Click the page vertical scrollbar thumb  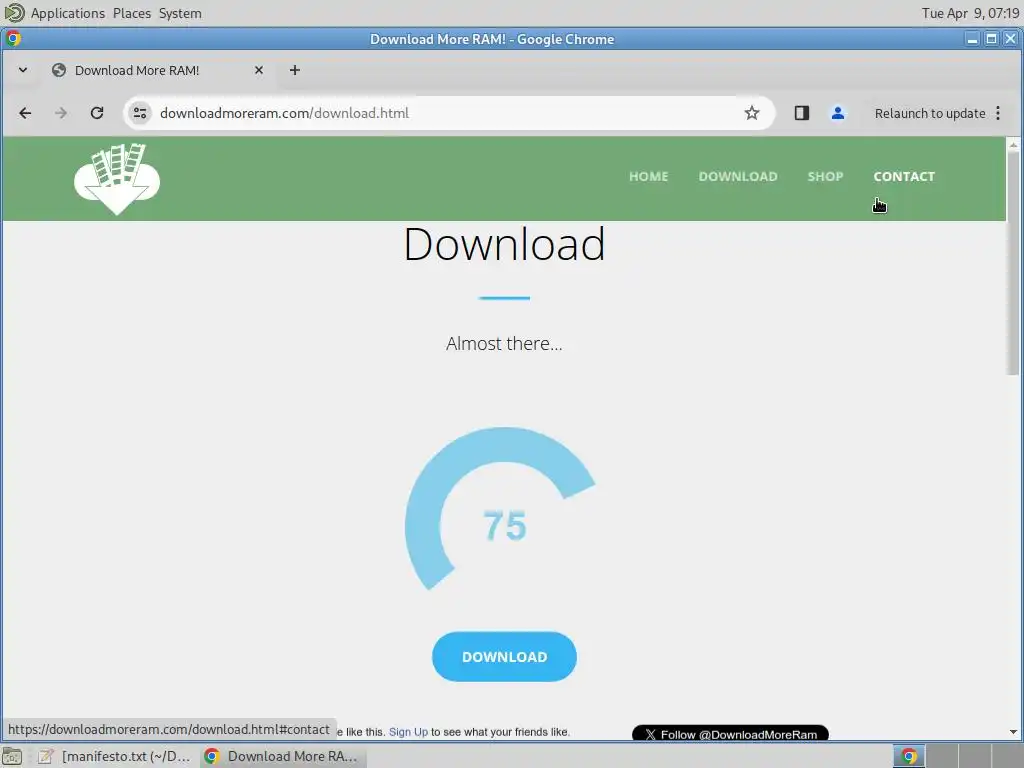[x=1013, y=263]
